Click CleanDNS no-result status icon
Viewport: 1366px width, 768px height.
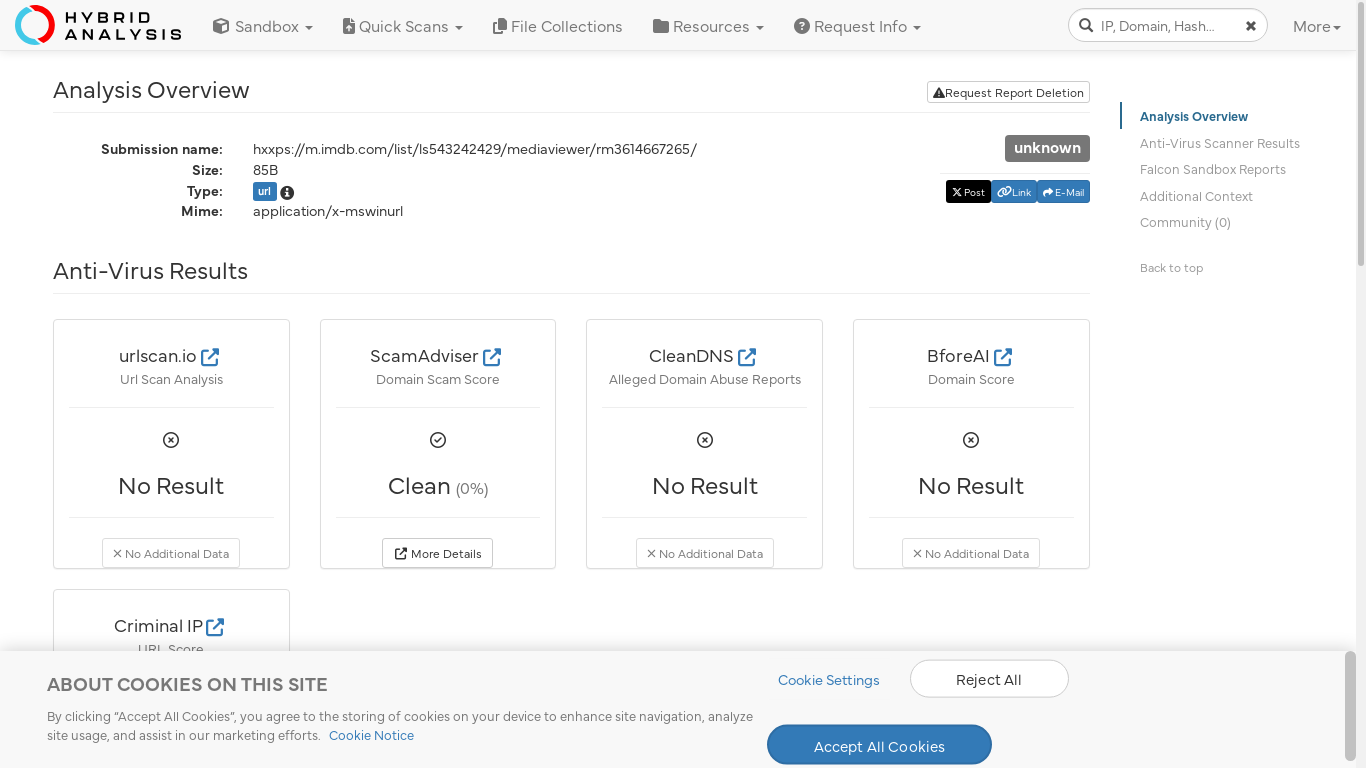(705, 440)
